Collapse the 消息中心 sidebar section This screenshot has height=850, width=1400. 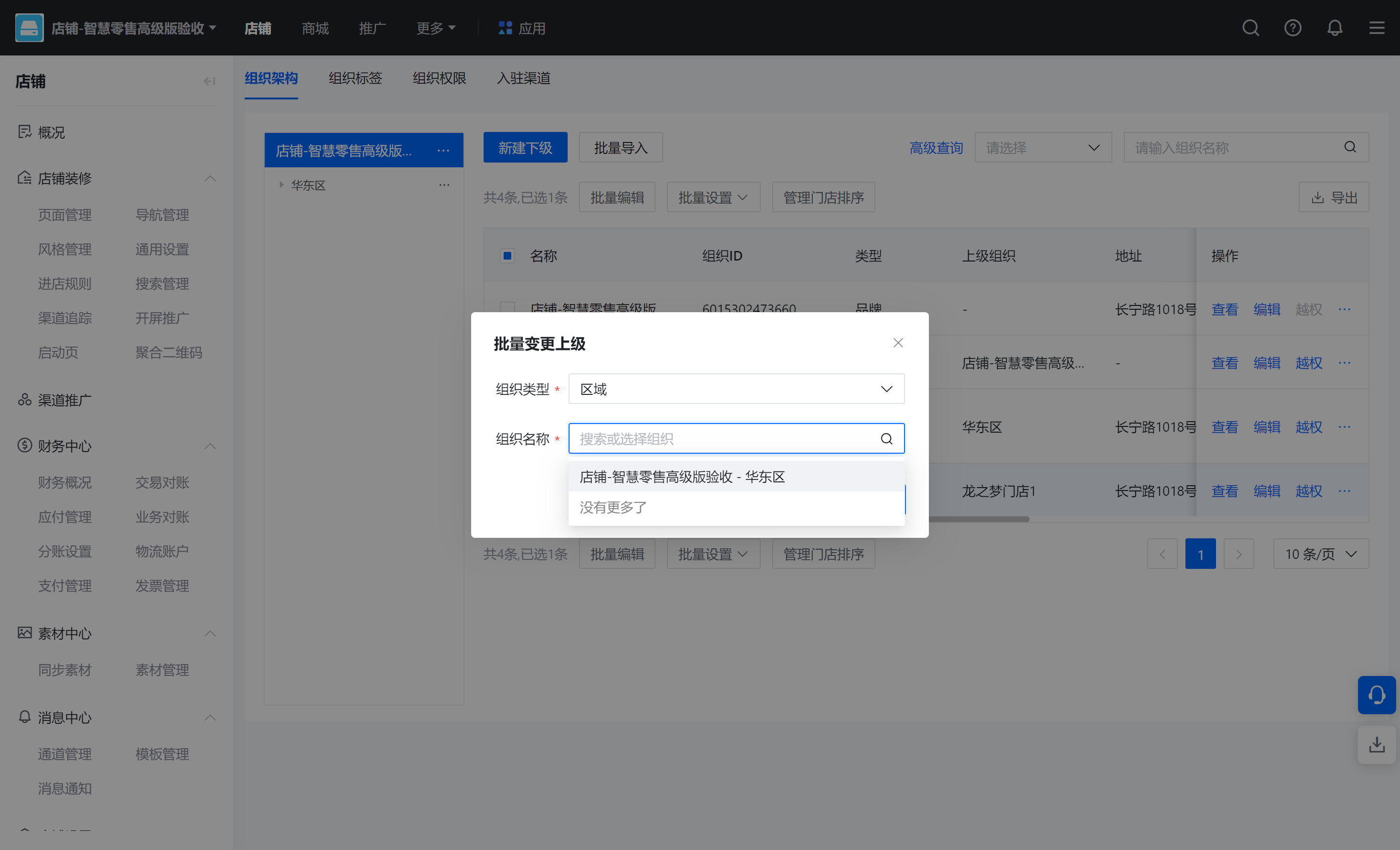tap(210, 718)
